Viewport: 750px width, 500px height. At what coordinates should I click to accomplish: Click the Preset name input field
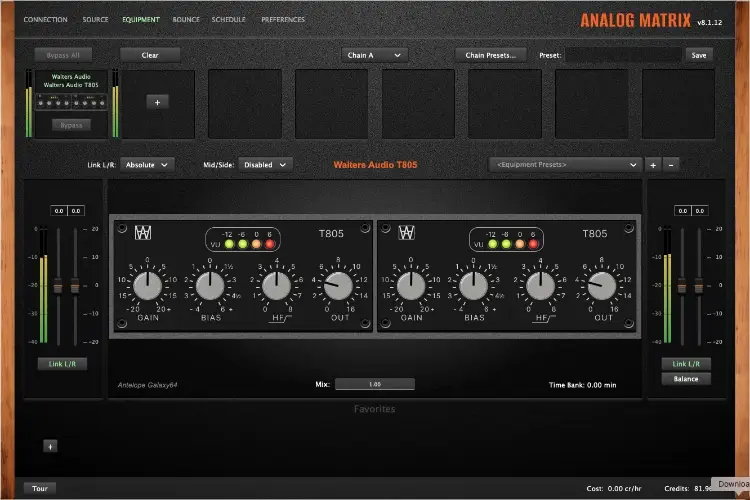622,55
